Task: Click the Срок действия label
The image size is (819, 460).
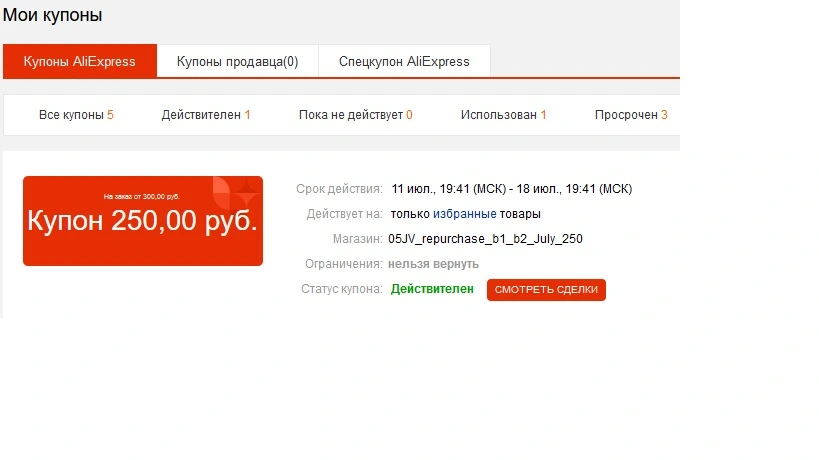Action: click(339, 189)
